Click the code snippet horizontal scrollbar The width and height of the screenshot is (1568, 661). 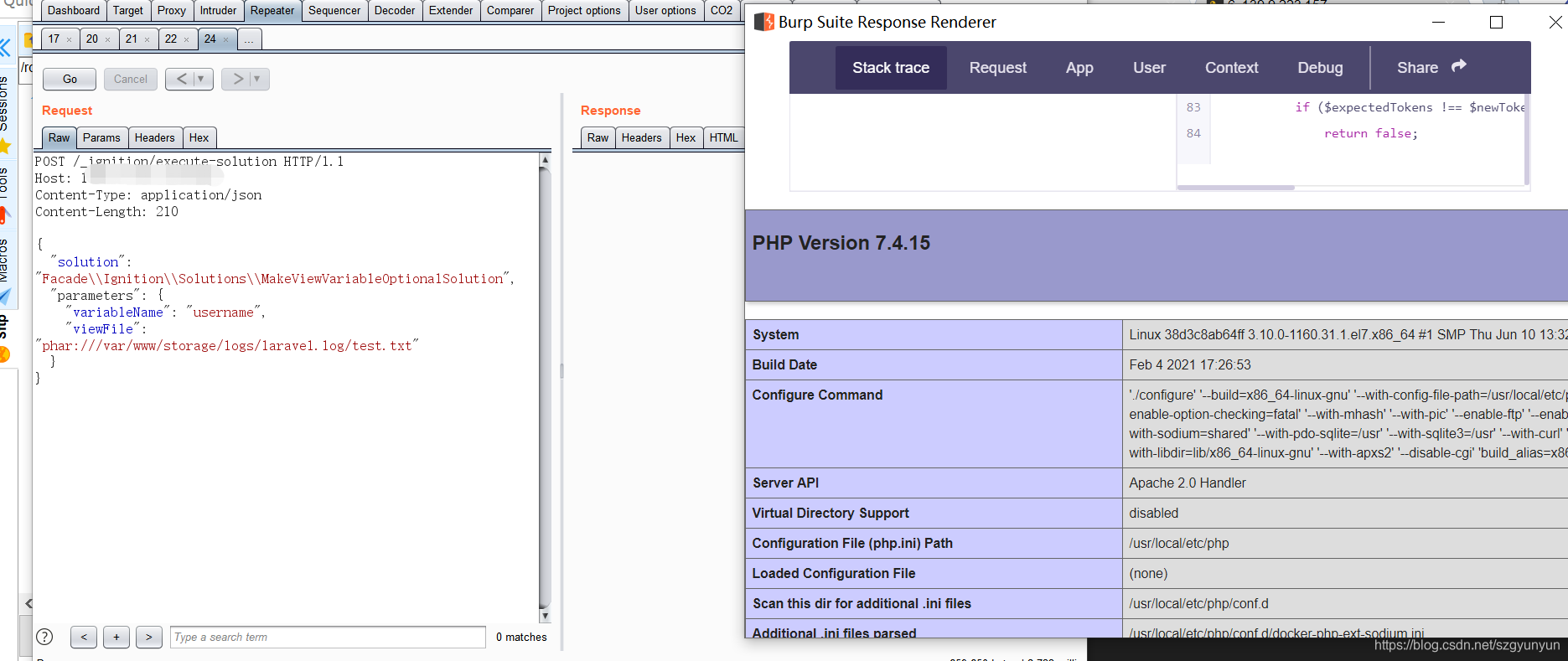point(1236,188)
